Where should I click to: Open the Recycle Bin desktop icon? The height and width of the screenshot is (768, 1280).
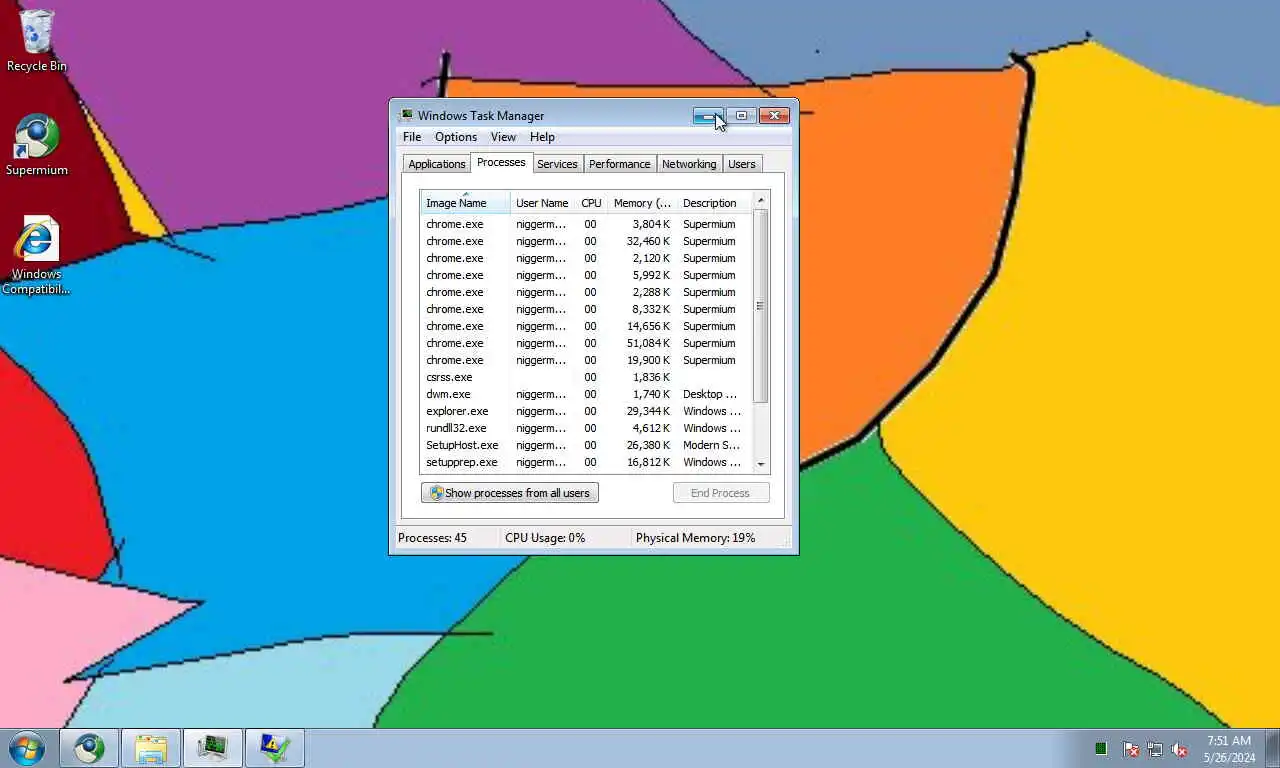tap(37, 41)
